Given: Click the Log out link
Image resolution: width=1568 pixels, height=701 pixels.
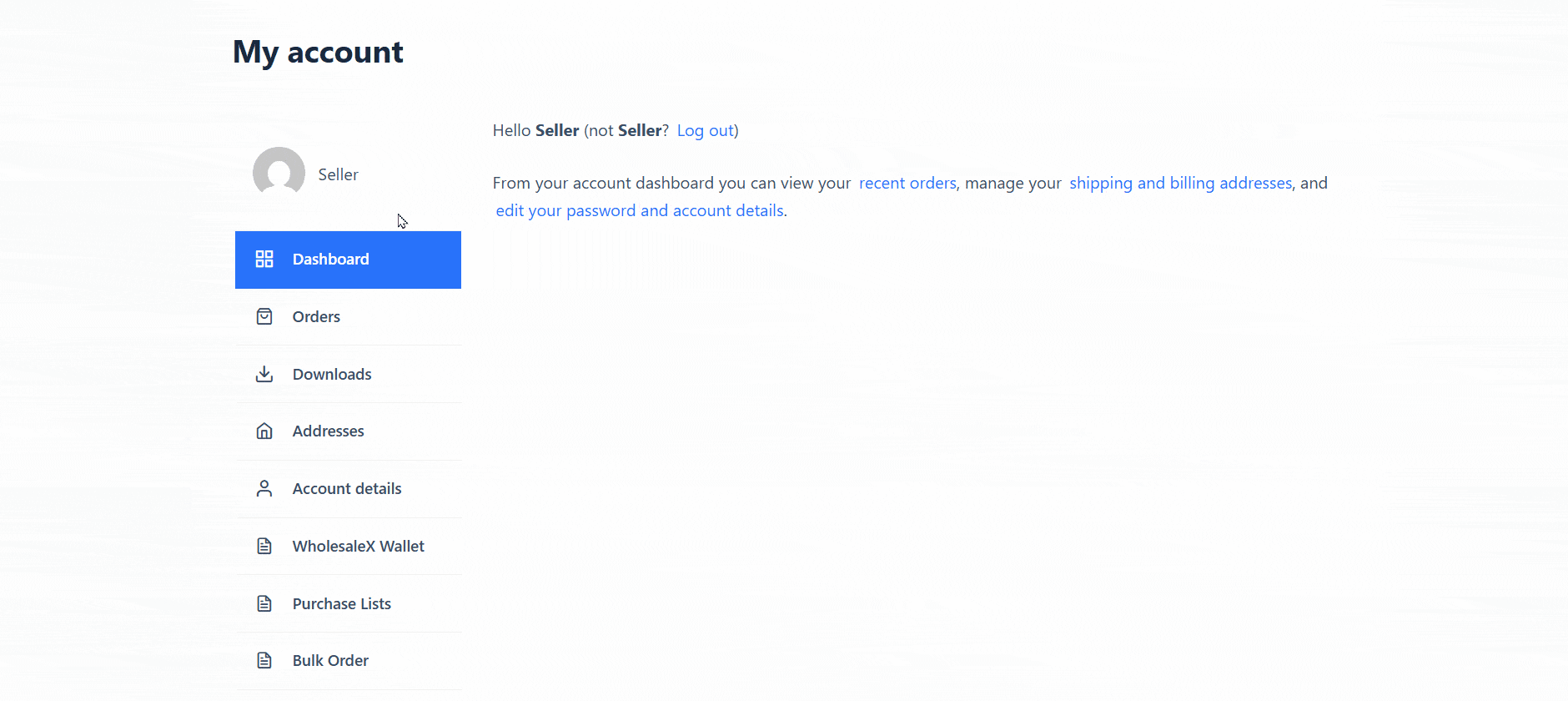Looking at the screenshot, I should (x=706, y=131).
